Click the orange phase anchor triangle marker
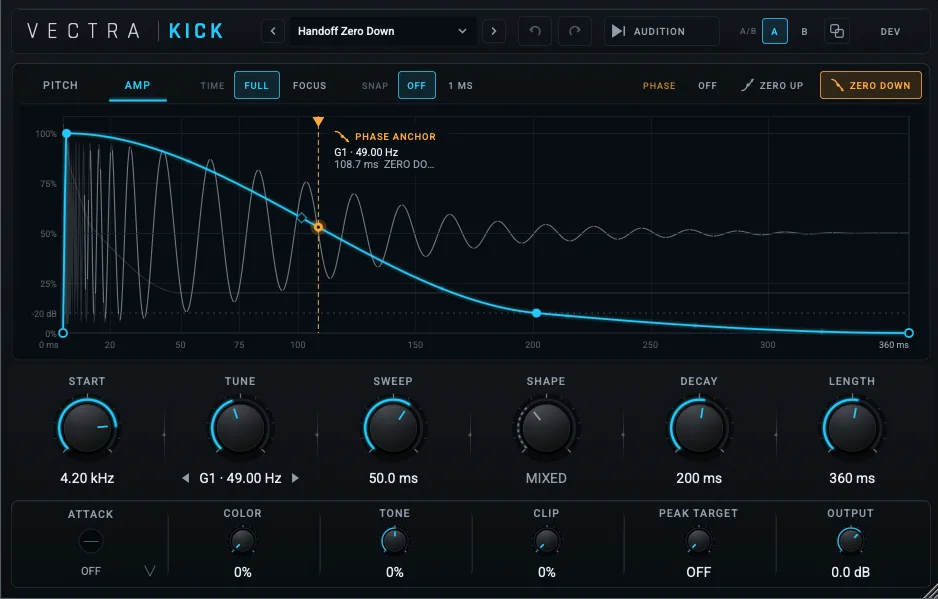 click(x=318, y=122)
